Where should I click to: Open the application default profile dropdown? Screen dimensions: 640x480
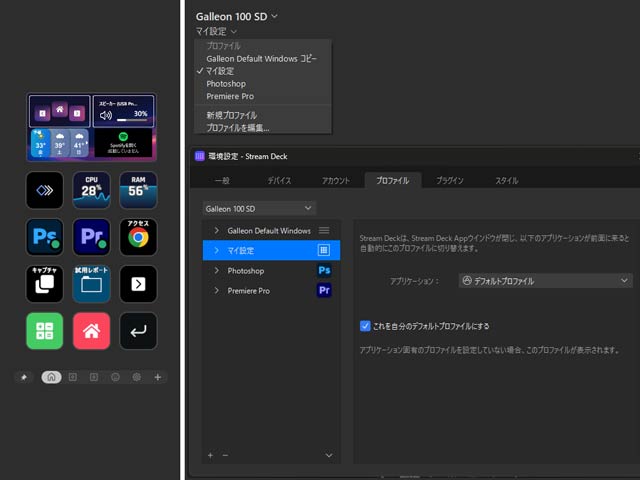point(545,281)
